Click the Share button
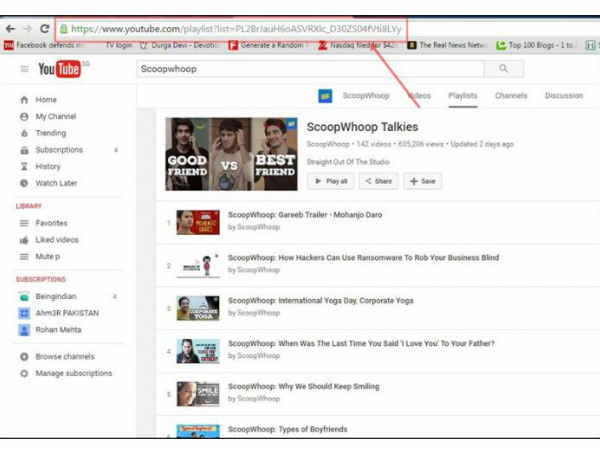Screen dimensions: 600x450 tap(378, 181)
